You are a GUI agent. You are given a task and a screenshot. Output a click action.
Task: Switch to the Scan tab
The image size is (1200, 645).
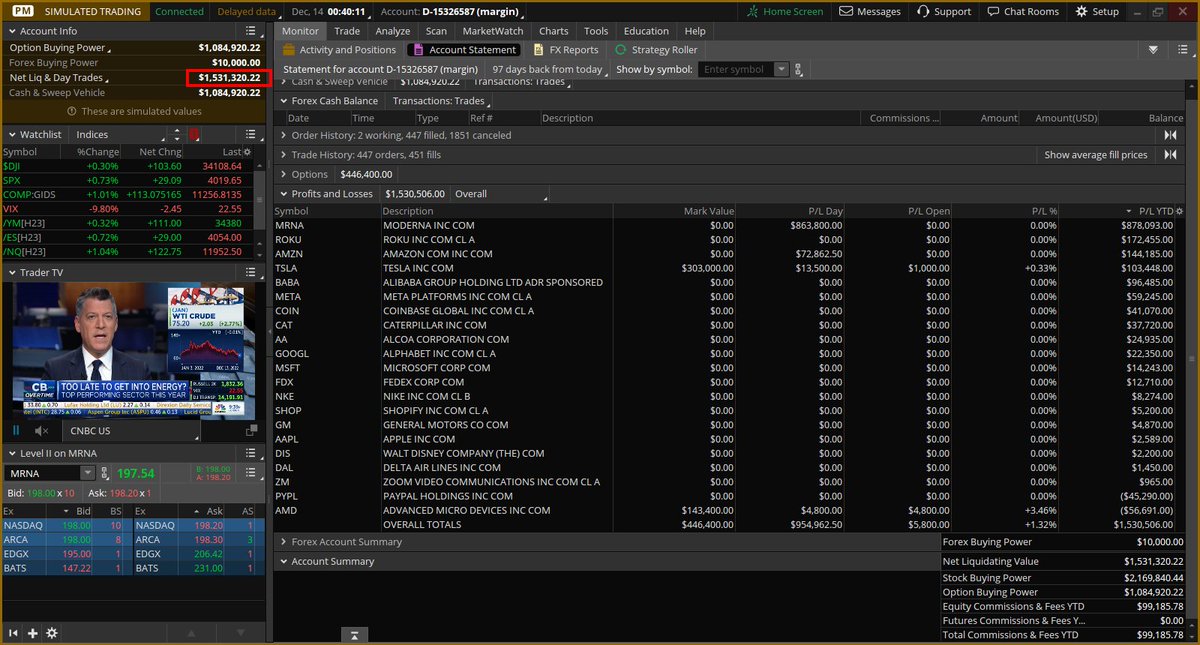[x=436, y=31]
